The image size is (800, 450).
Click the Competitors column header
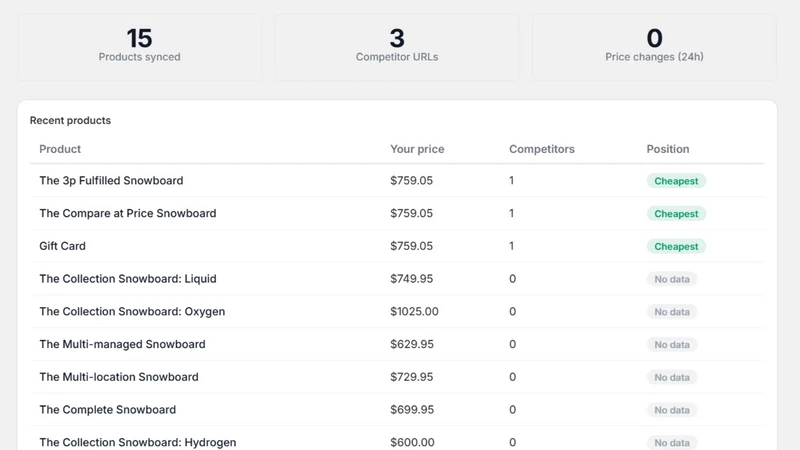coord(542,149)
